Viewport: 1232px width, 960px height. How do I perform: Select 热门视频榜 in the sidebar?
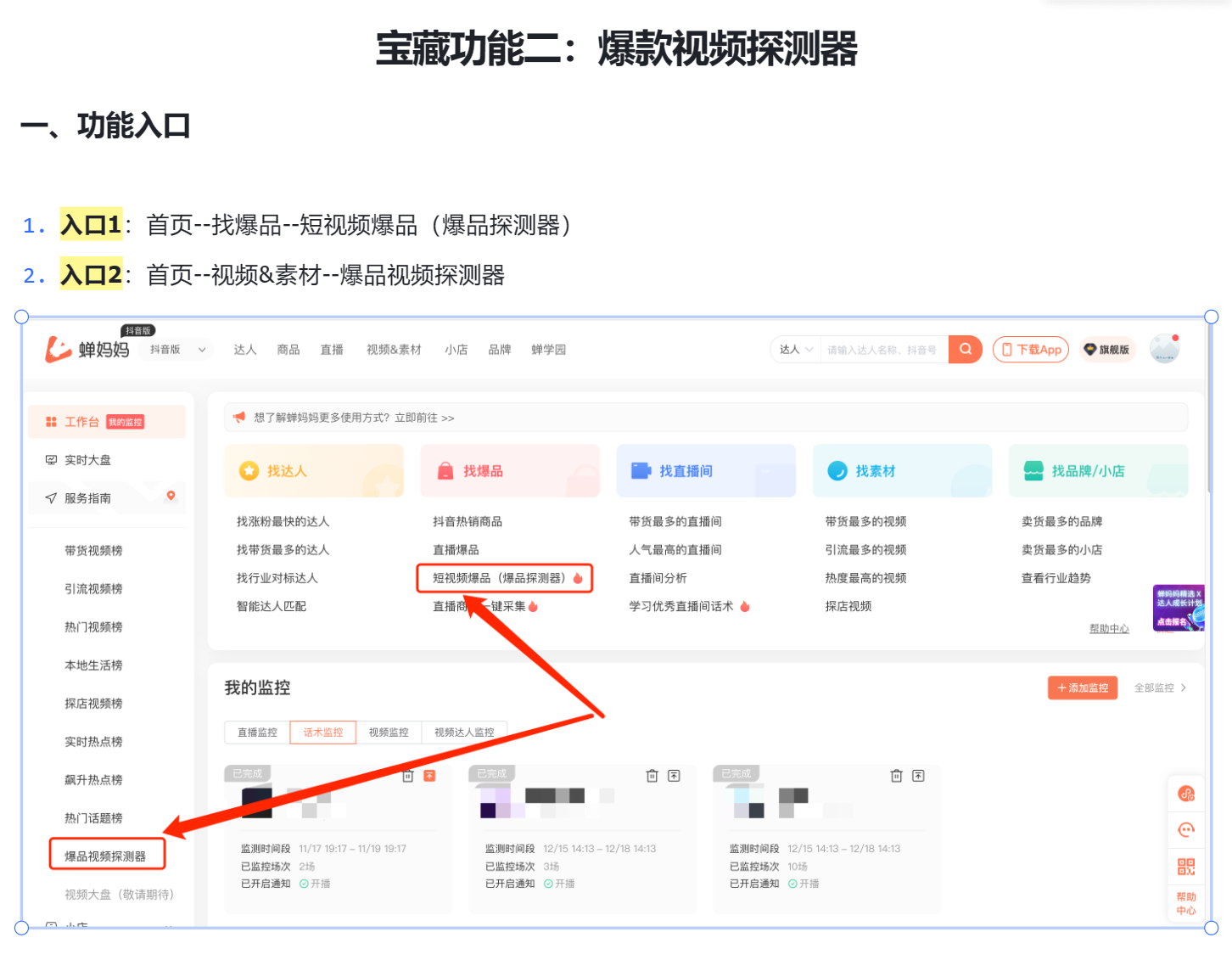(x=93, y=627)
